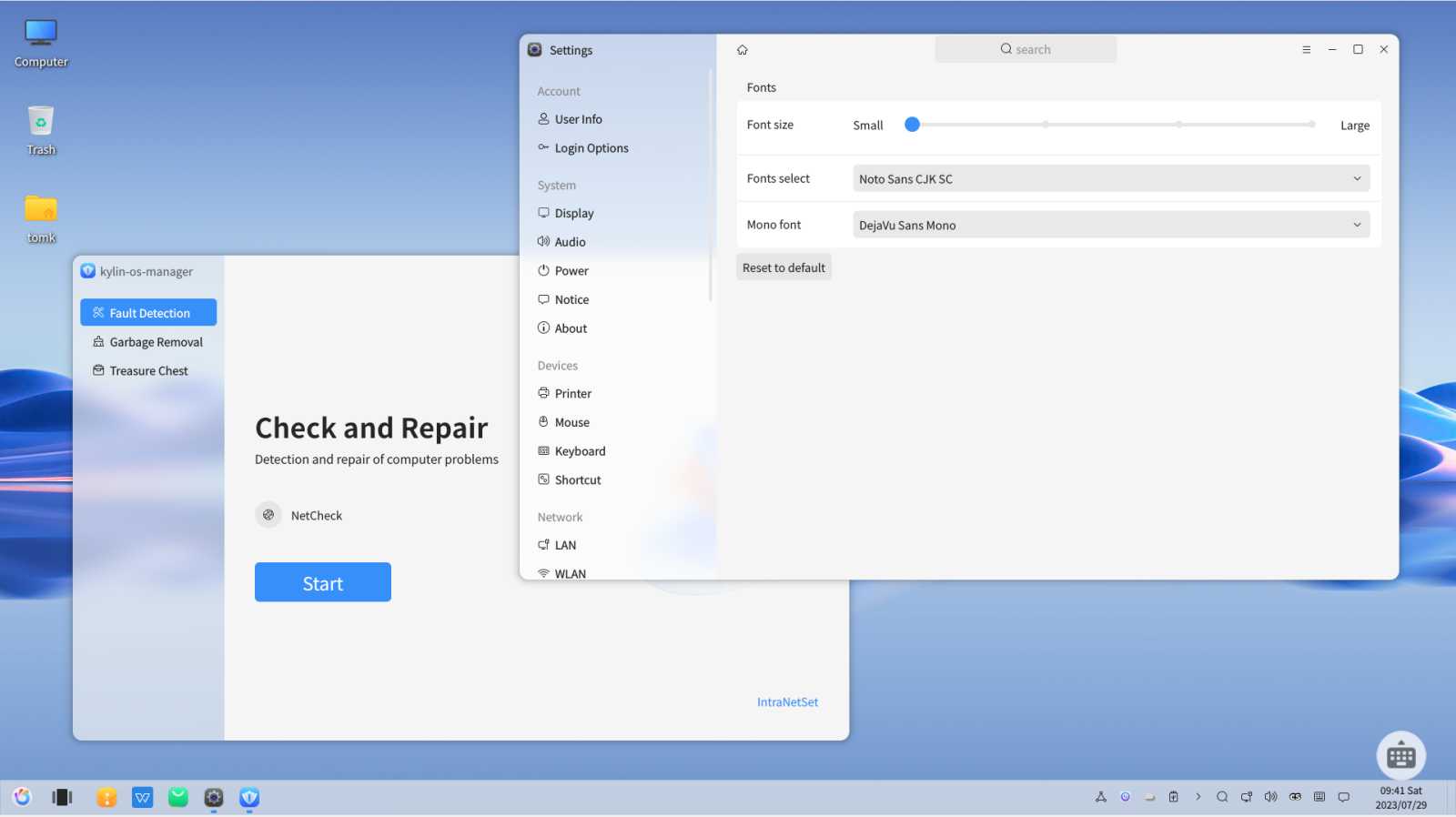
Task: Open the Settings hamburger menu
Action: click(1306, 50)
